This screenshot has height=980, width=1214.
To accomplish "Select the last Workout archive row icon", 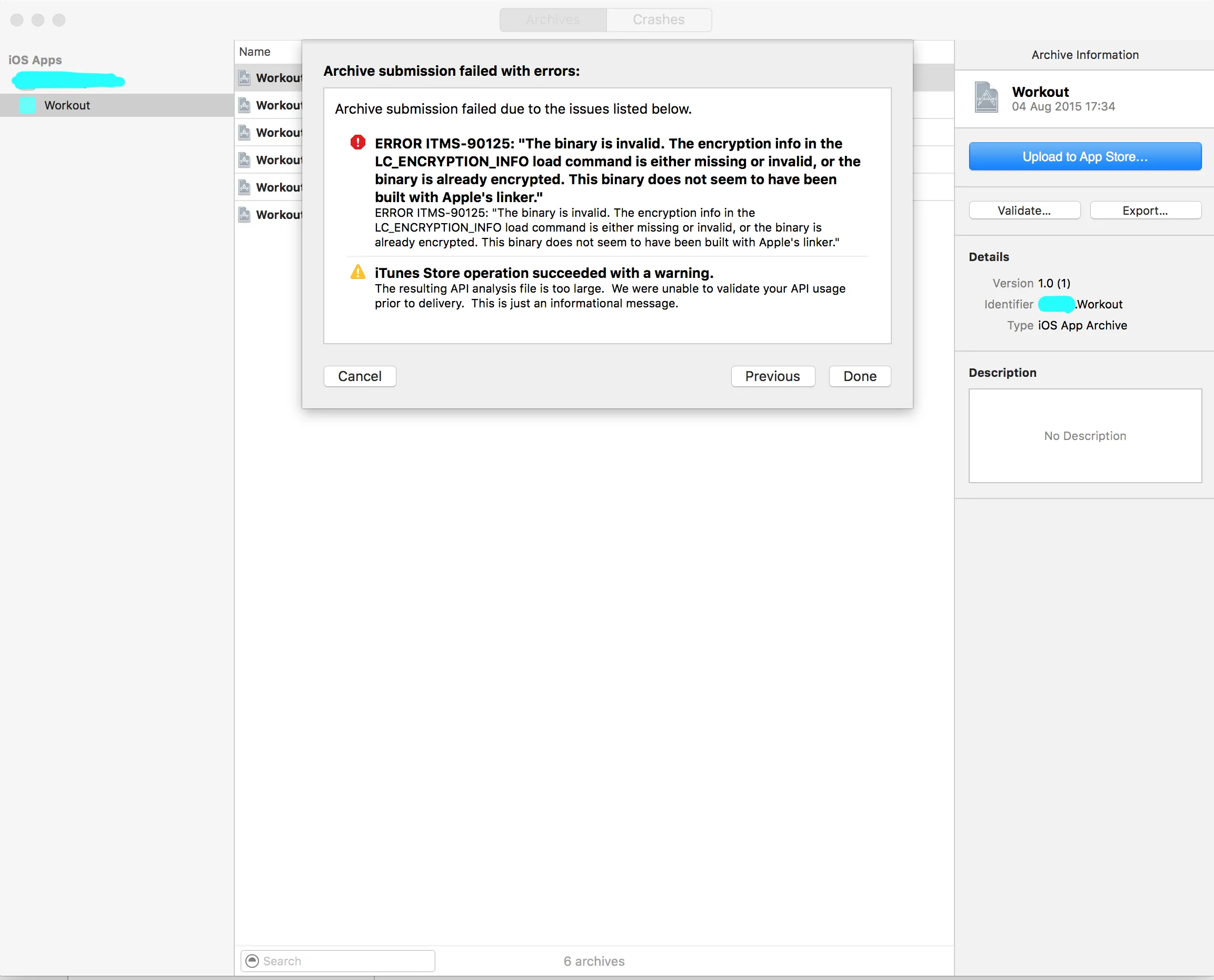I will pyautogui.click(x=244, y=215).
